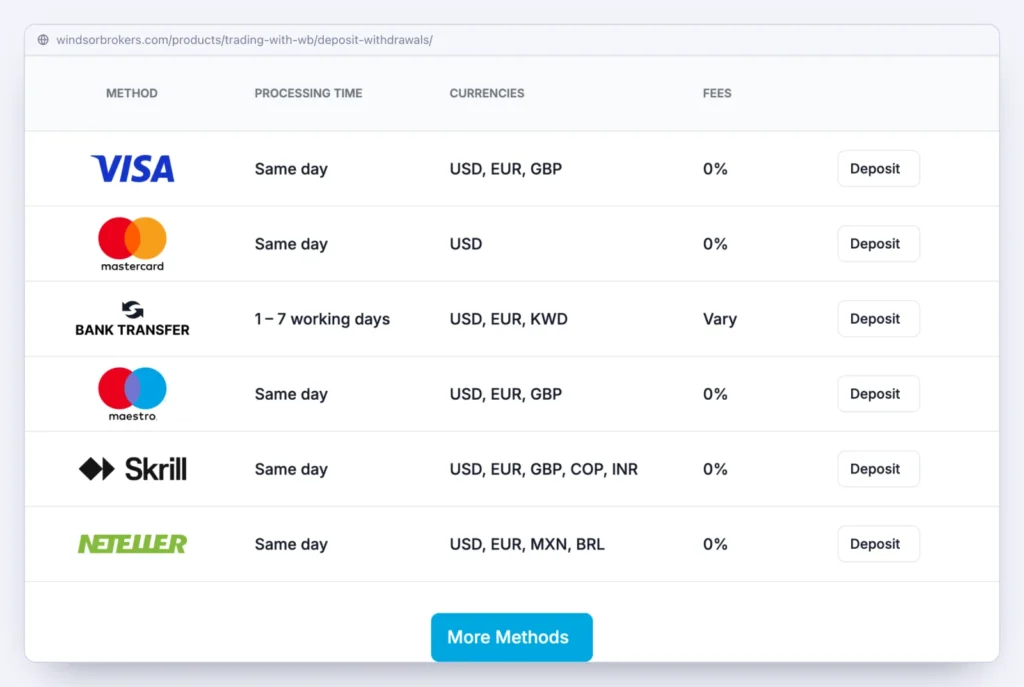Select the Maestro logo

coord(133,394)
